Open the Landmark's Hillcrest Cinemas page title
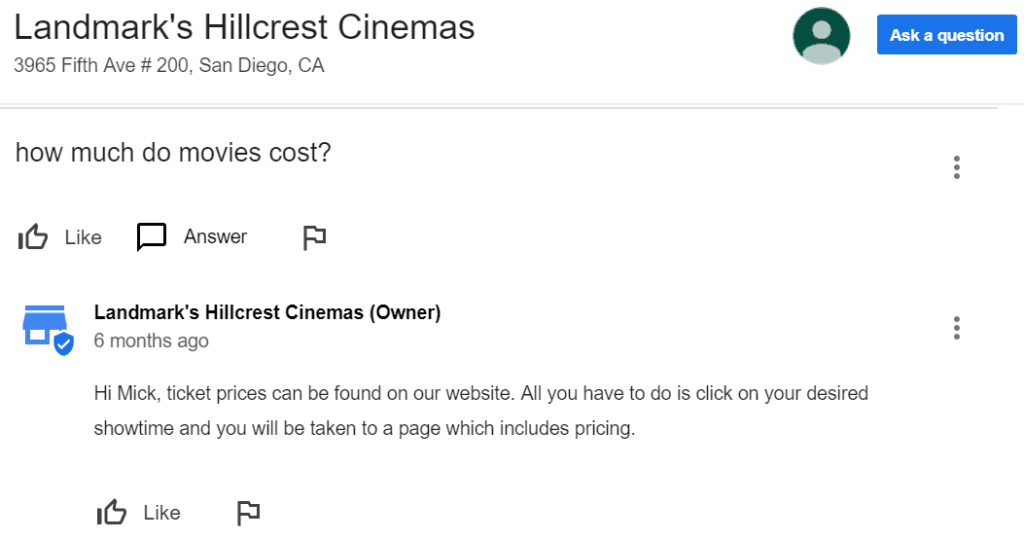This screenshot has width=1024, height=540. click(x=245, y=28)
